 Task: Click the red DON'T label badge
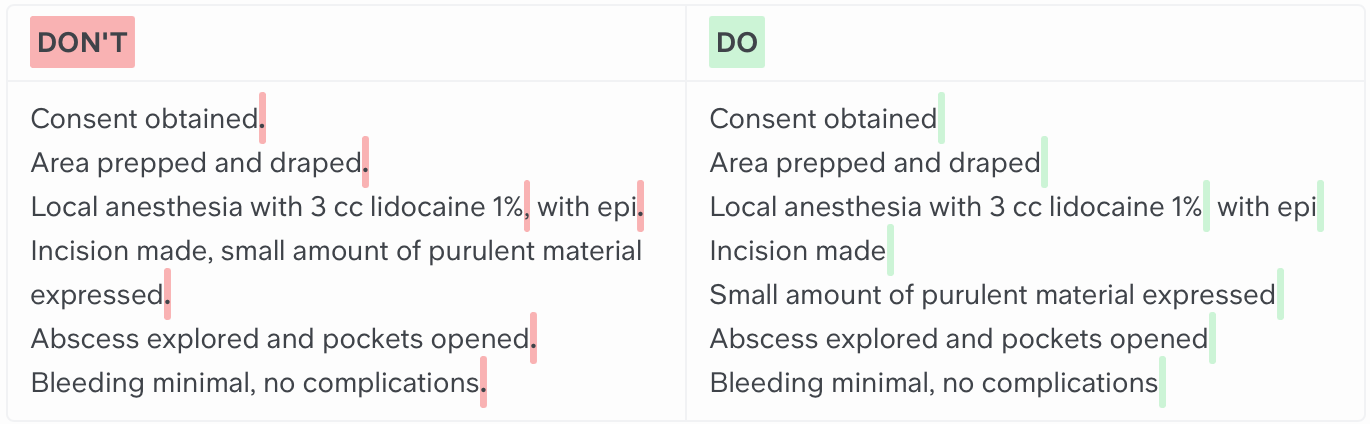coord(82,42)
